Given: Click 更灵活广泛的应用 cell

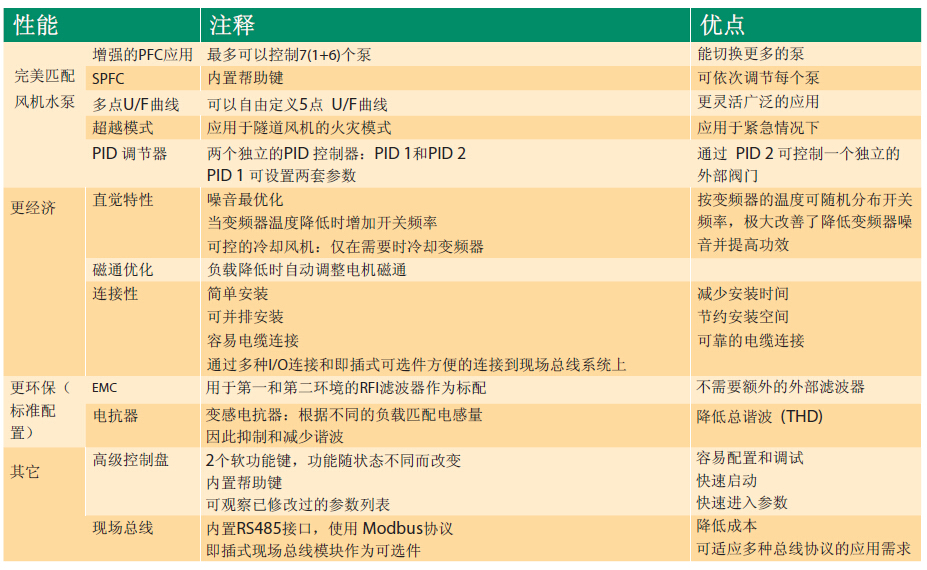Looking at the screenshot, I should coord(759,102).
